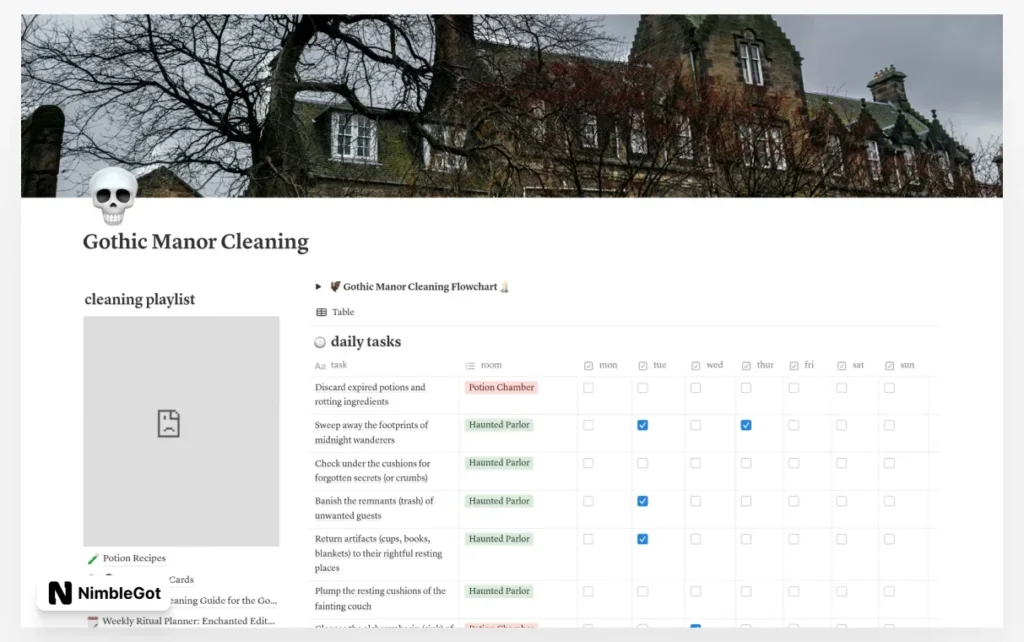This screenshot has width=1024, height=642.
Task: Open the Discard expired potions task
Action: point(370,394)
